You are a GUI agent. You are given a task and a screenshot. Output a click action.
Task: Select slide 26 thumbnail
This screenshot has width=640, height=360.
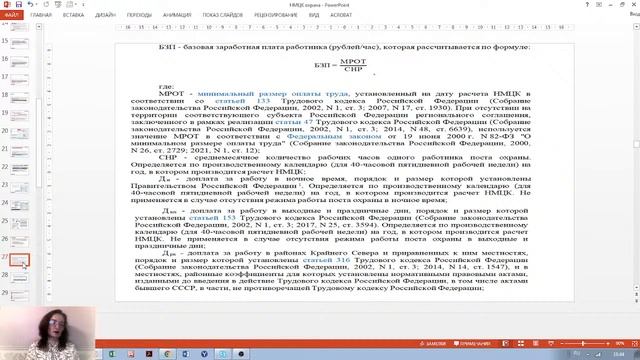pyautogui.click(x=19, y=241)
